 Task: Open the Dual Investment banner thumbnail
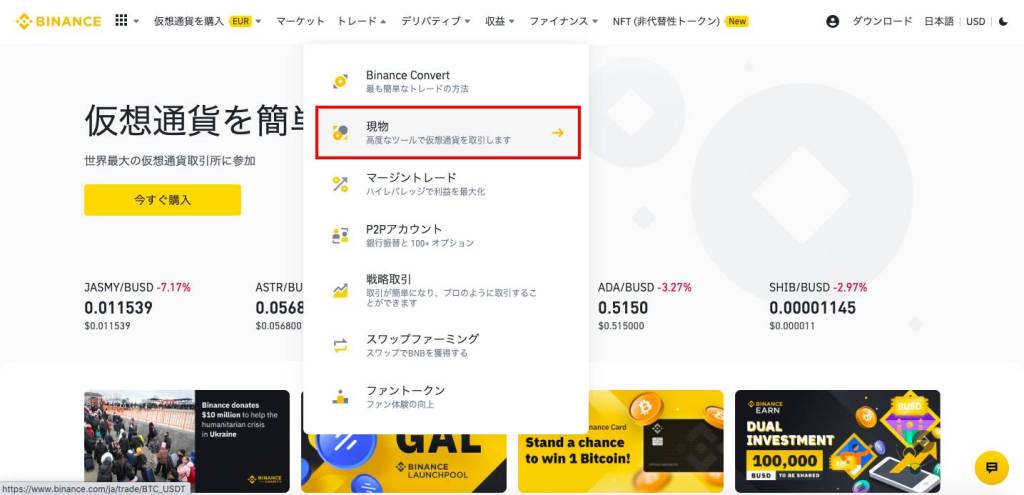[x=837, y=441]
